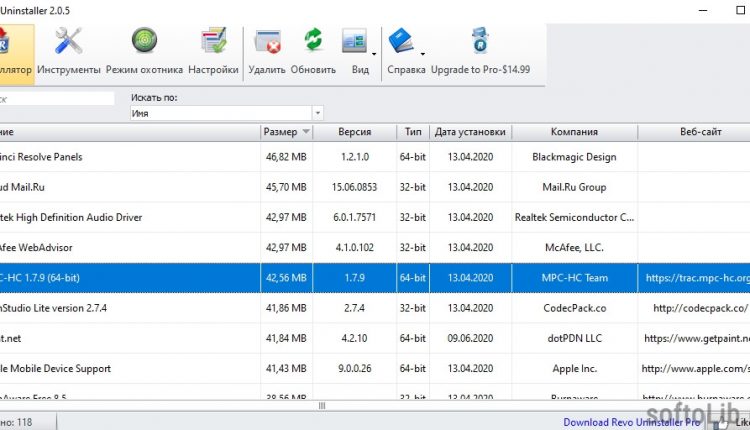Focus the search input field
The image size is (750, 430).
point(56,99)
